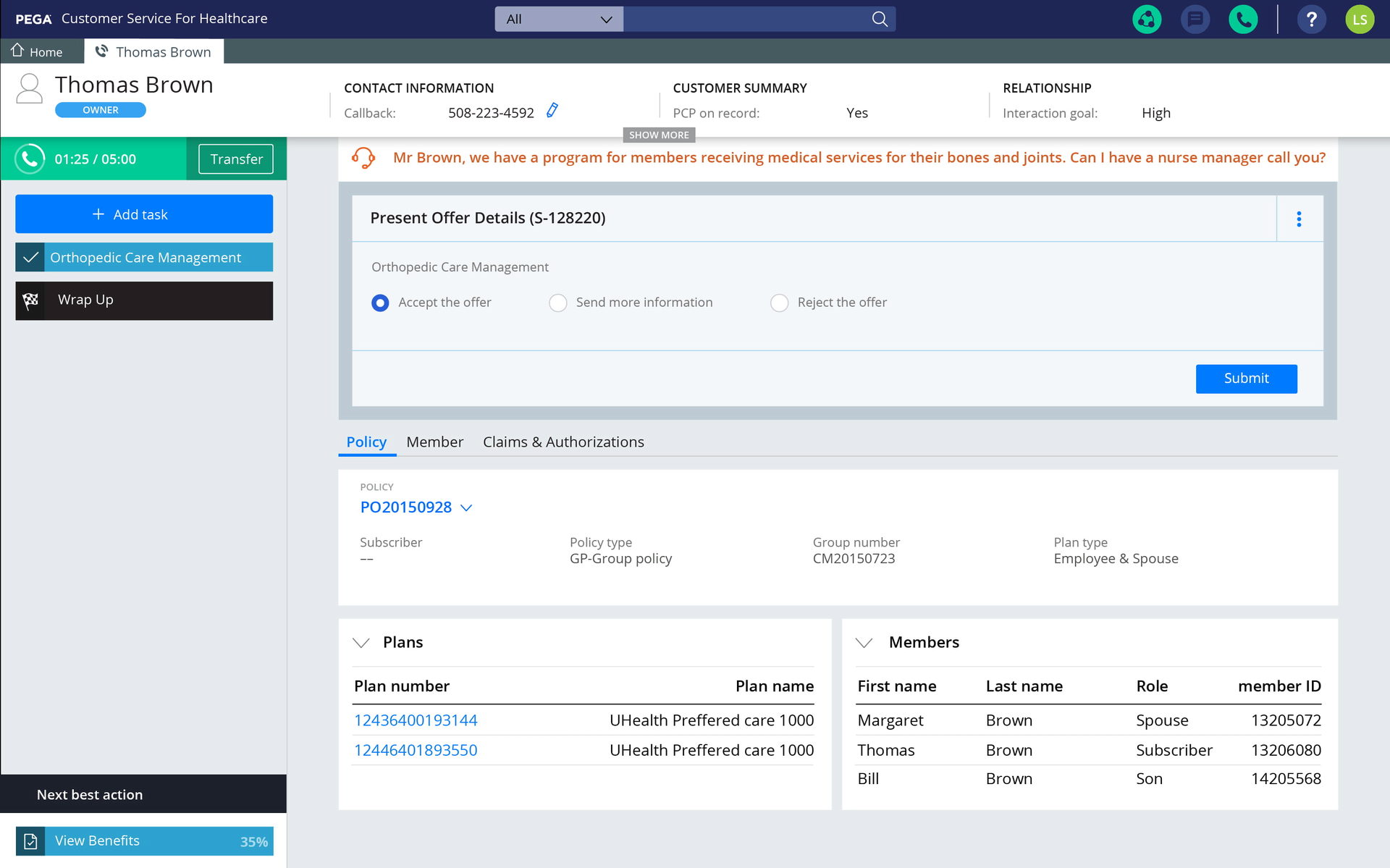Click the active call phone icon near timer
Image resolution: width=1390 pixels, height=868 pixels.
(30, 159)
